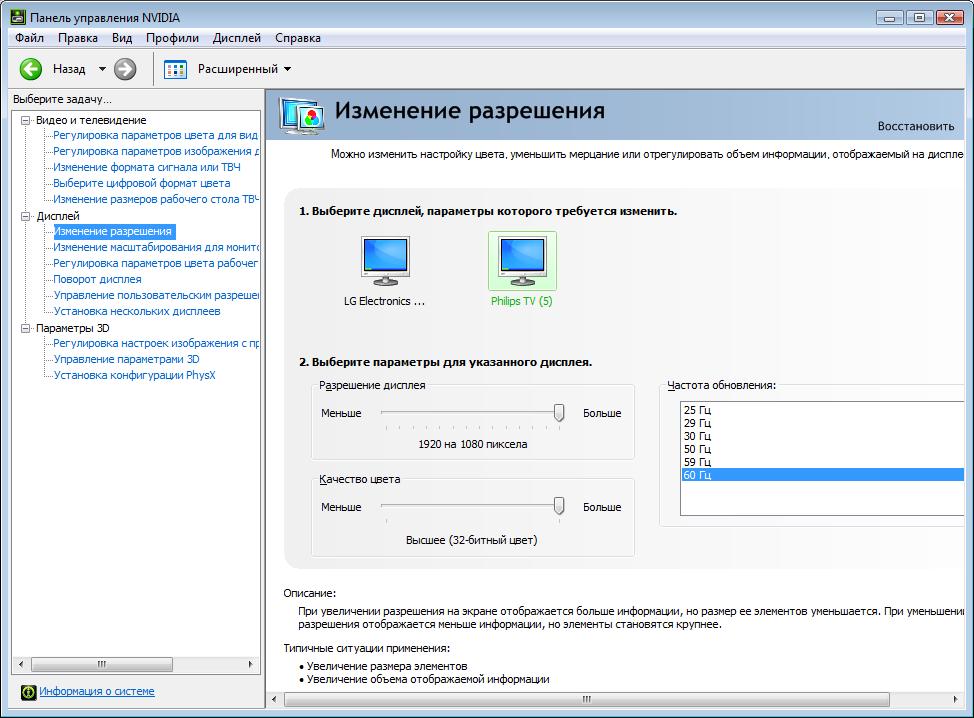Open Управление параметрами 3D

point(126,359)
